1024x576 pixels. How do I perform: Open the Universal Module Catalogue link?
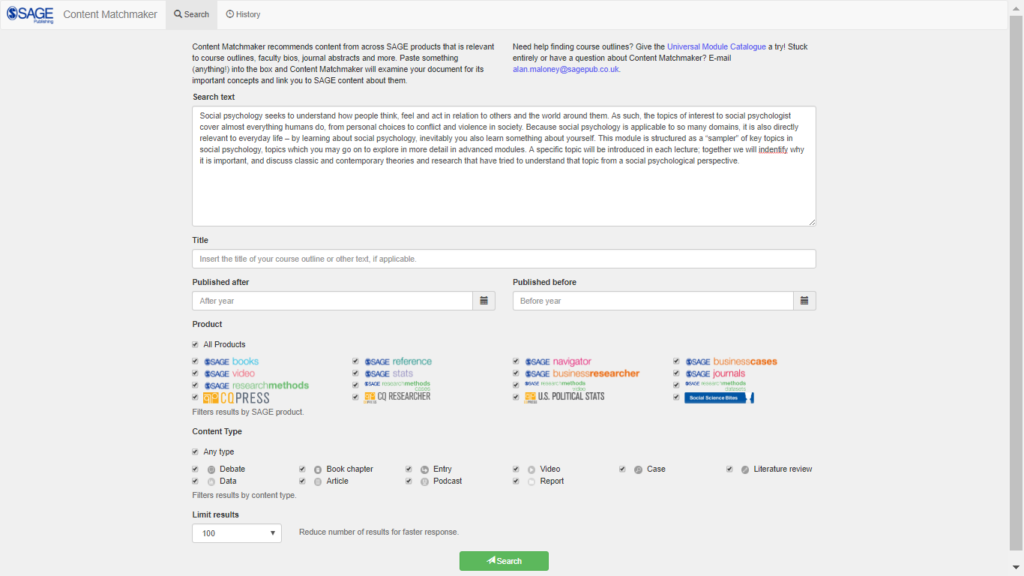pos(716,47)
